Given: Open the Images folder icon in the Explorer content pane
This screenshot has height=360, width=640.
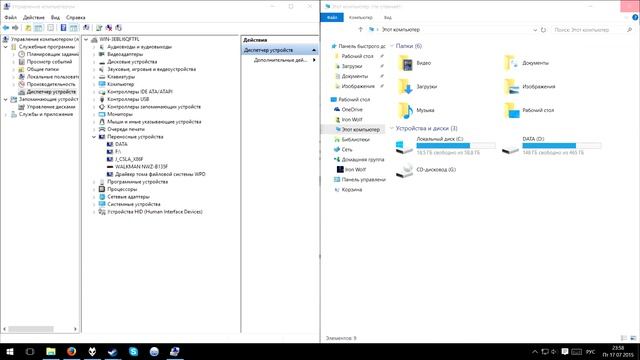Looking at the screenshot, I should pos(512,87).
